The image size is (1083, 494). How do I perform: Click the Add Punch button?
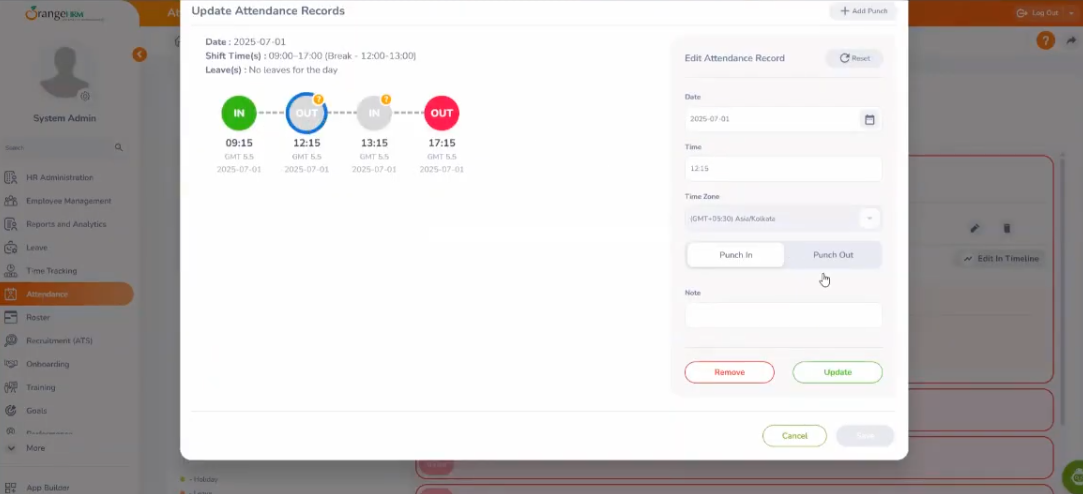pyautogui.click(x=862, y=11)
